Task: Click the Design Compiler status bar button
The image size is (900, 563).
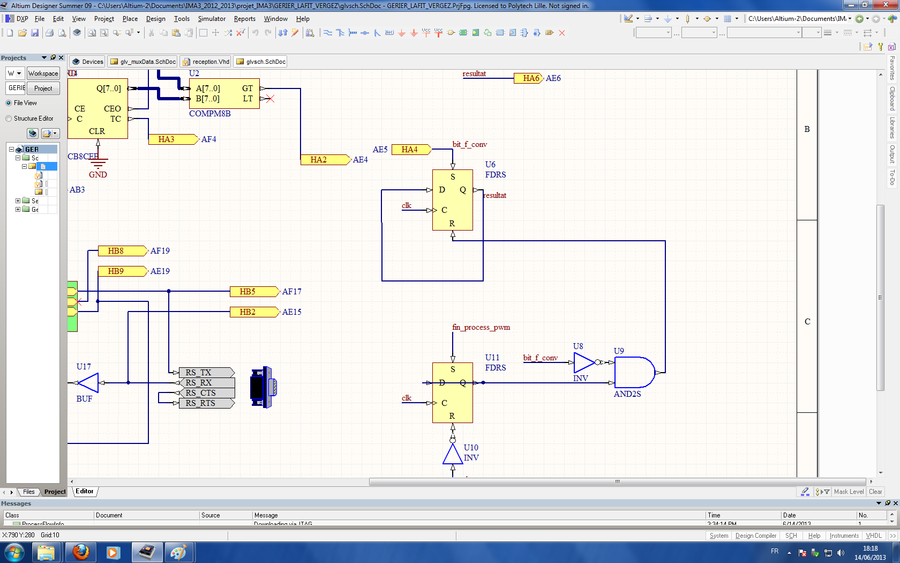Action: (x=756, y=536)
